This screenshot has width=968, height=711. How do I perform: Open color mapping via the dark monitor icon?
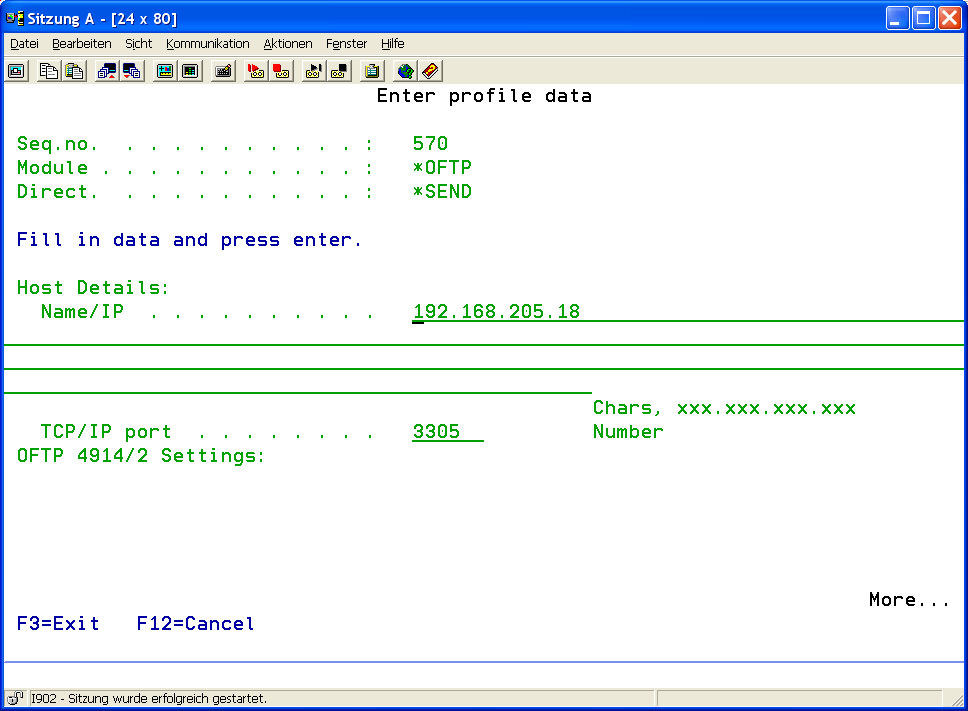[x=190, y=71]
